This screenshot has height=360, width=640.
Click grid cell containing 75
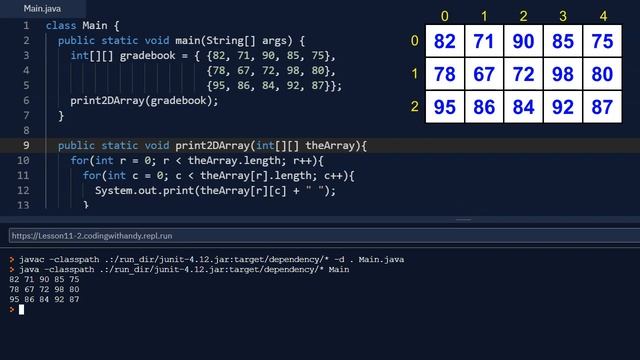pyautogui.click(x=602, y=41)
